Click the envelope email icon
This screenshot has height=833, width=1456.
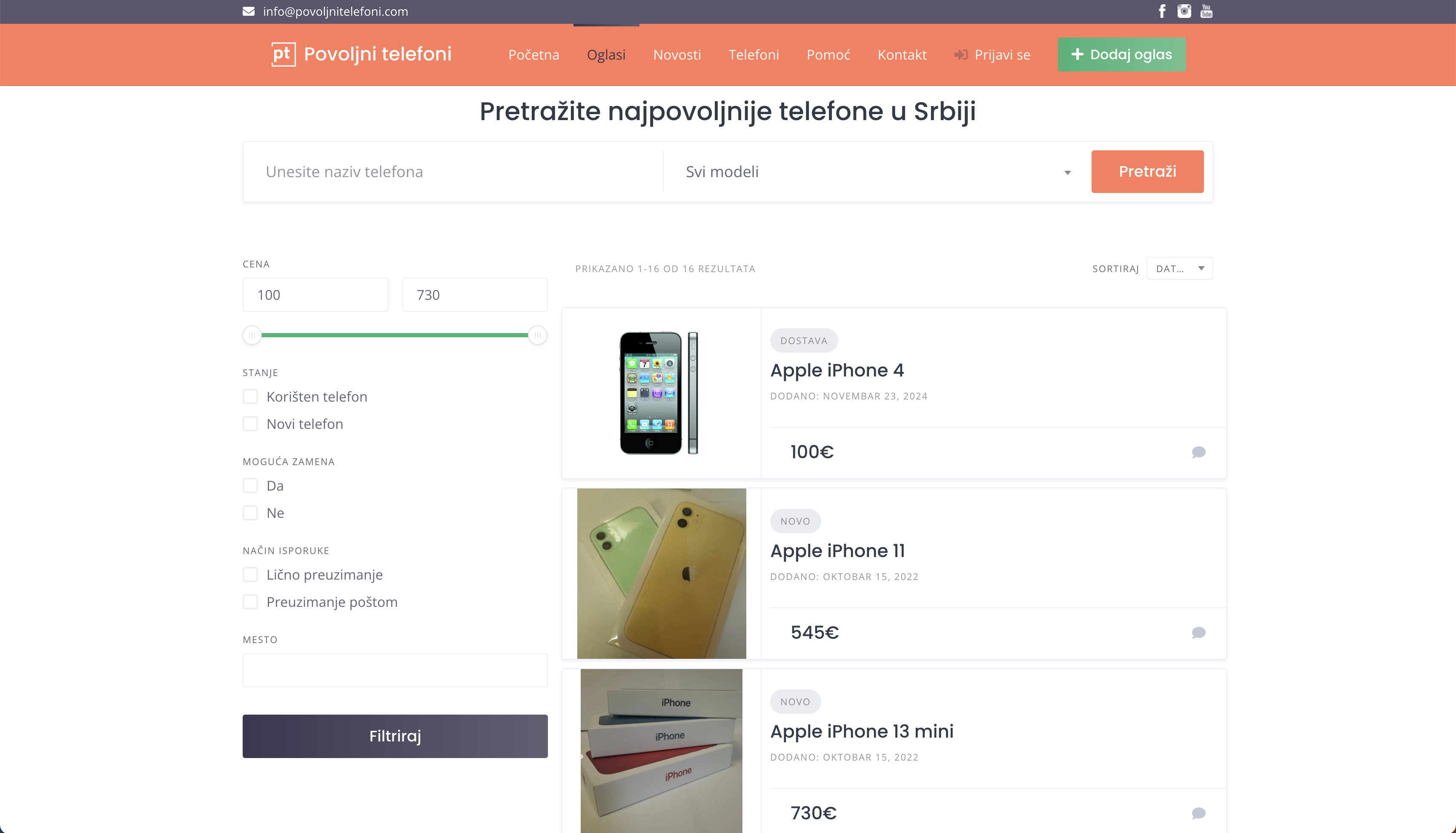click(x=248, y=11)
